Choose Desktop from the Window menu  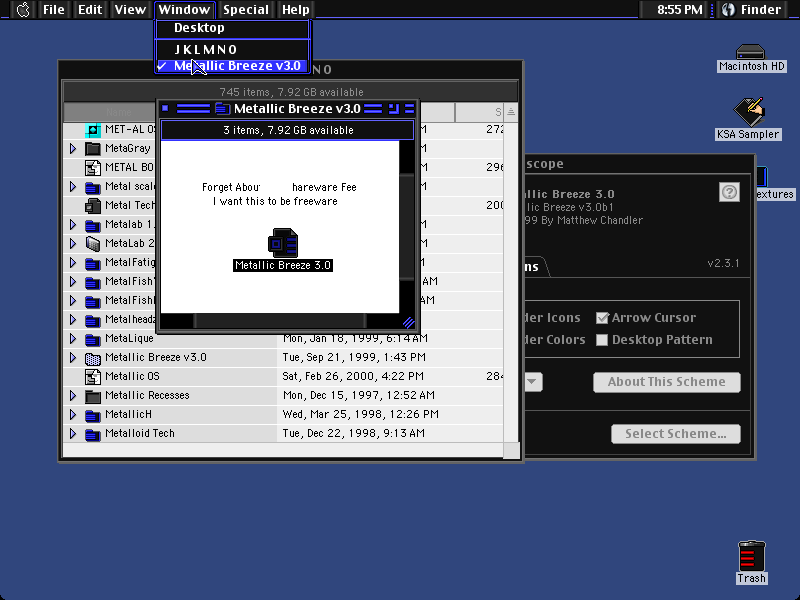[233, 28]
